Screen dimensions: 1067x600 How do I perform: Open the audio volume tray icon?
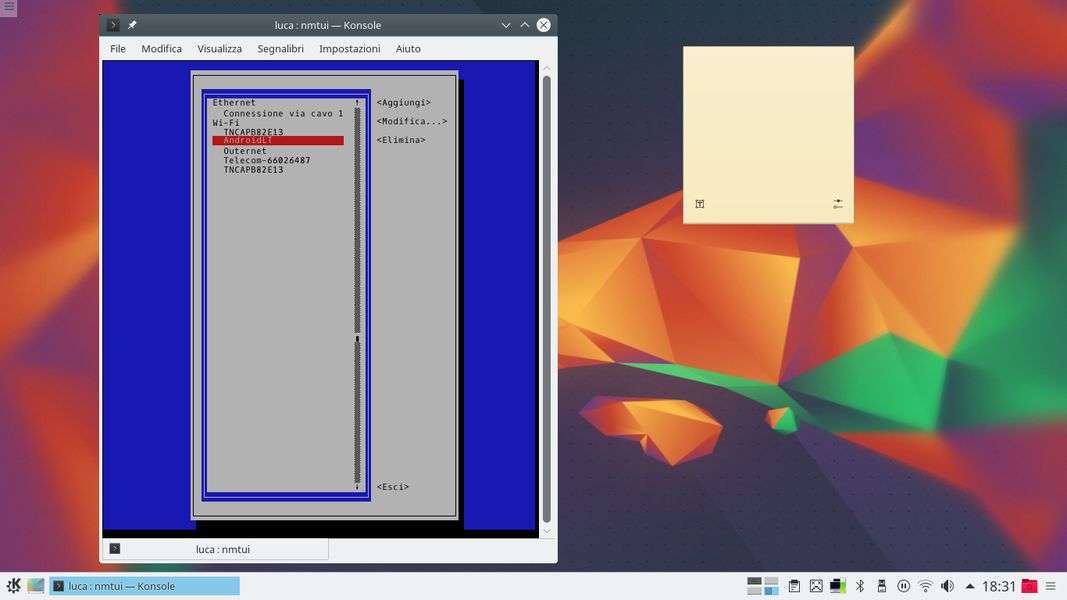pos(947,586)
